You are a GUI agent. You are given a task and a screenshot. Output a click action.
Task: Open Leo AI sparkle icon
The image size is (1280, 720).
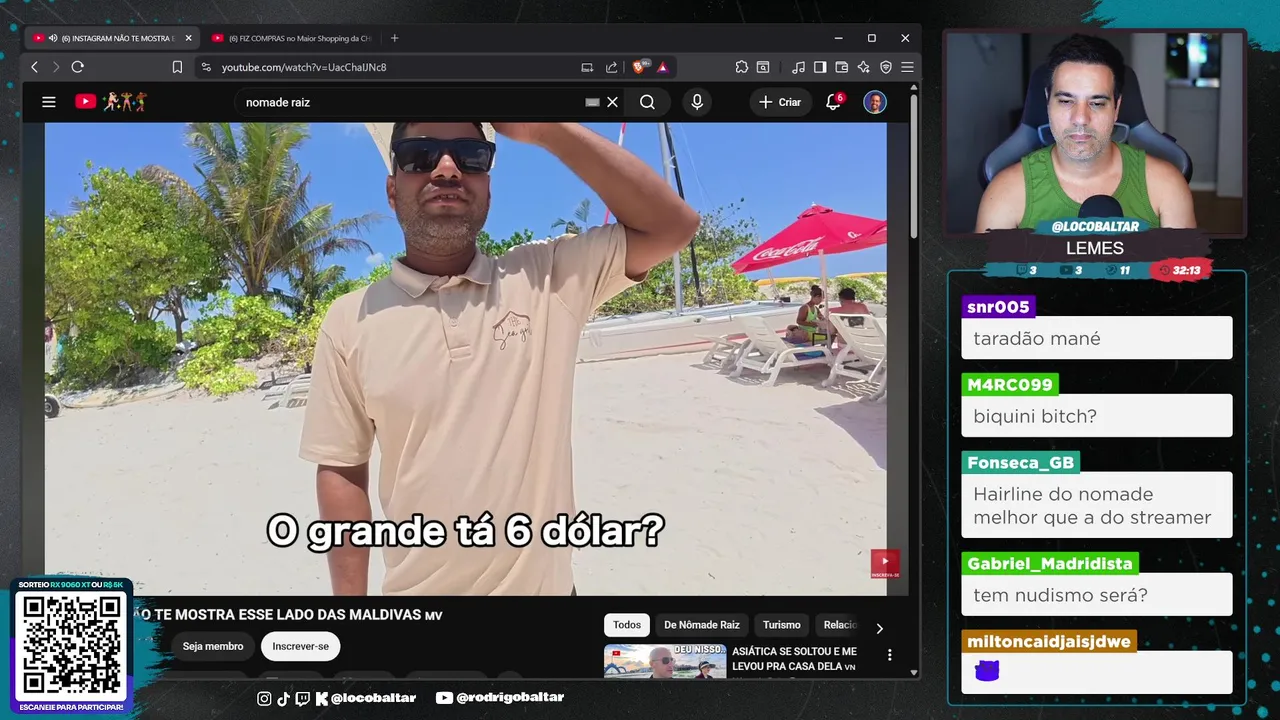pyautogui.click(x=864, y=67)
